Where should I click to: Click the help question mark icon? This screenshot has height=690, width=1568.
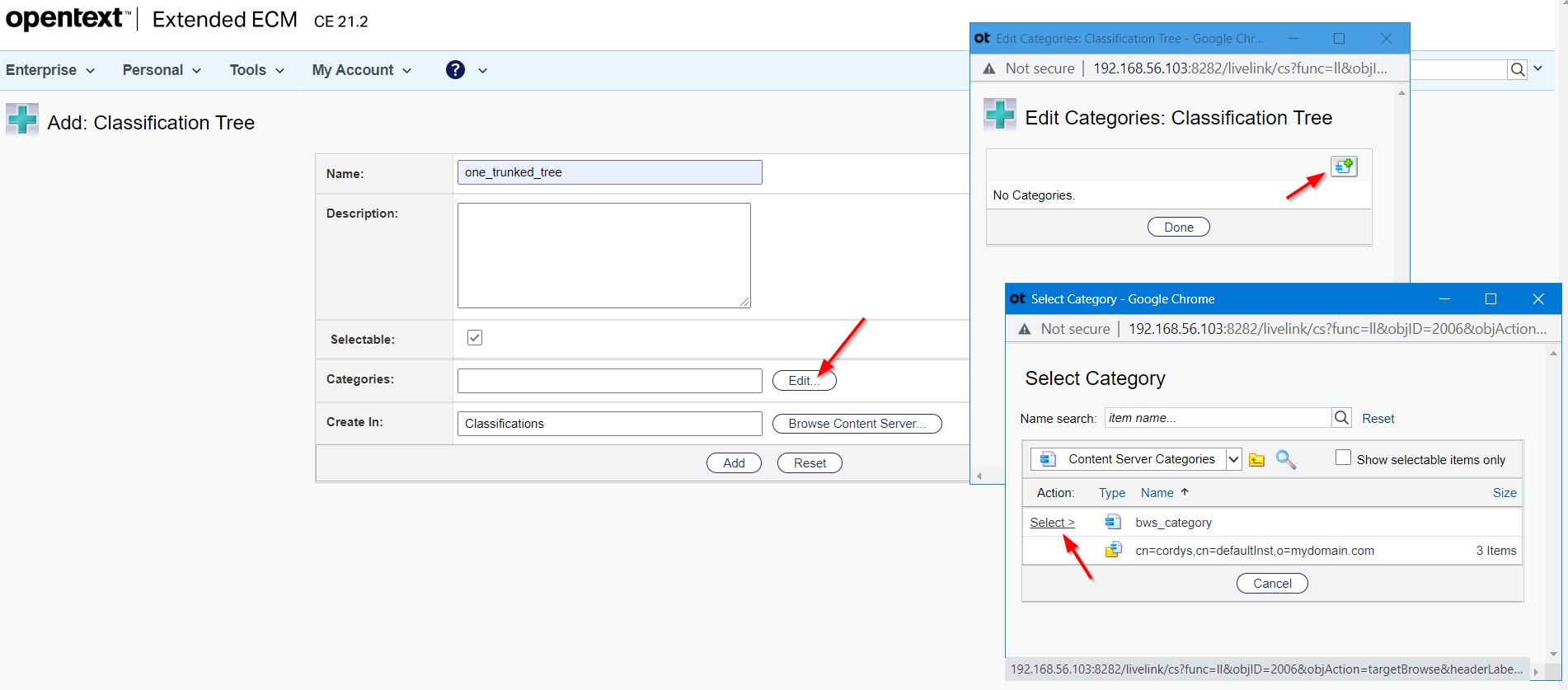pyautogui.click(x=455, y=70)
